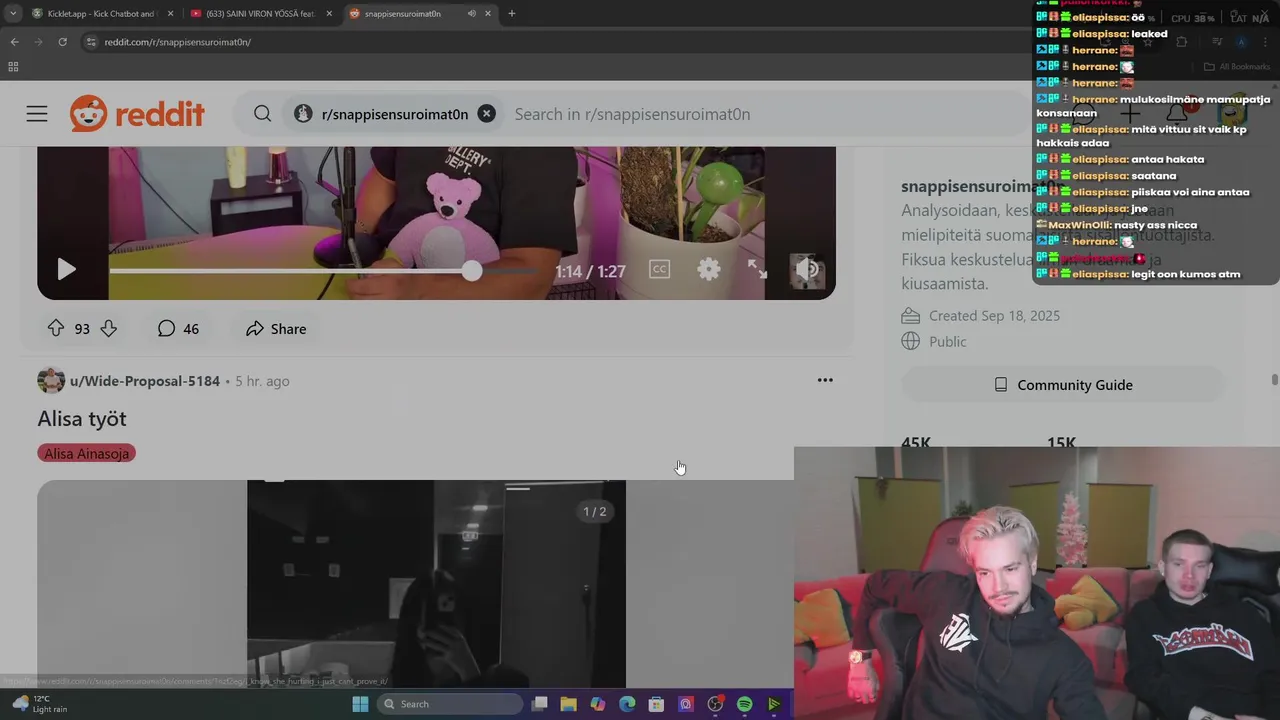Expand the video to fullscreen
Screen dimensions: 1280x720
[758, 269]
